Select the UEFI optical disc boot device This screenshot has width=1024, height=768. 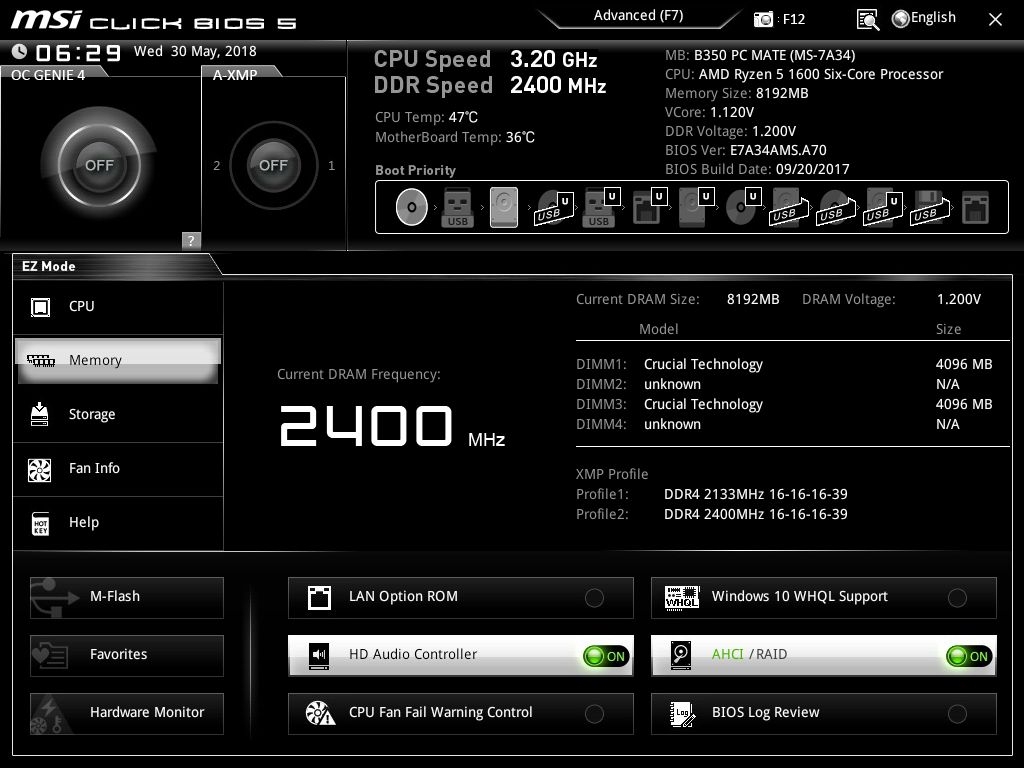[x=744, y=207]
